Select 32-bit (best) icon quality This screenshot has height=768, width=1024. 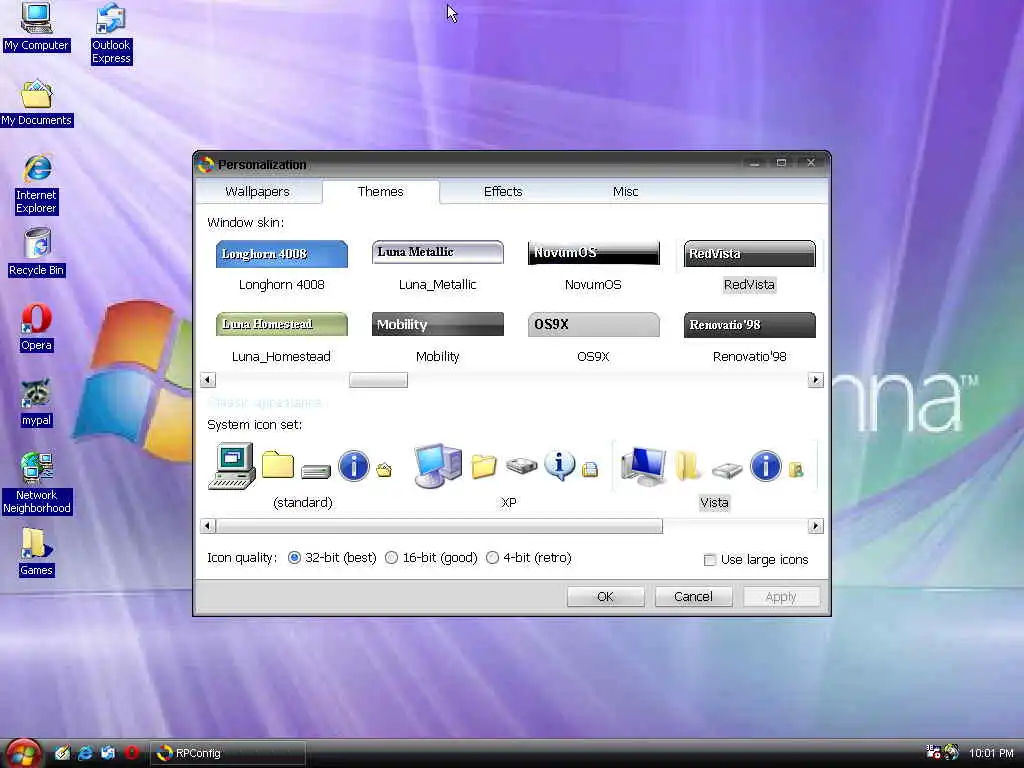point(295,558)
